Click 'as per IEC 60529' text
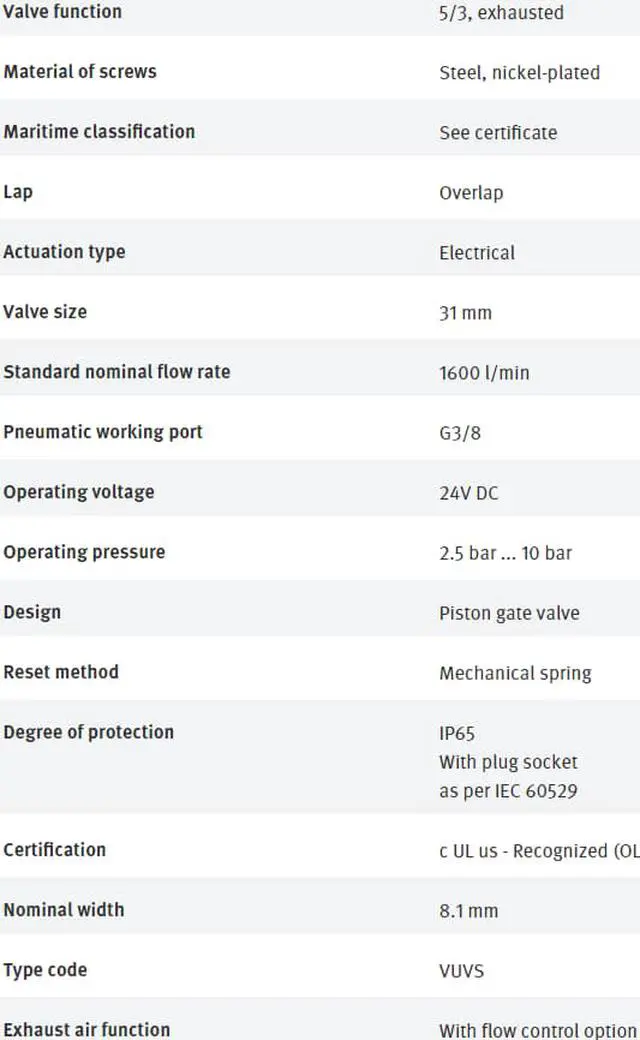The image size is (640, 1040). tap(508, 791)
